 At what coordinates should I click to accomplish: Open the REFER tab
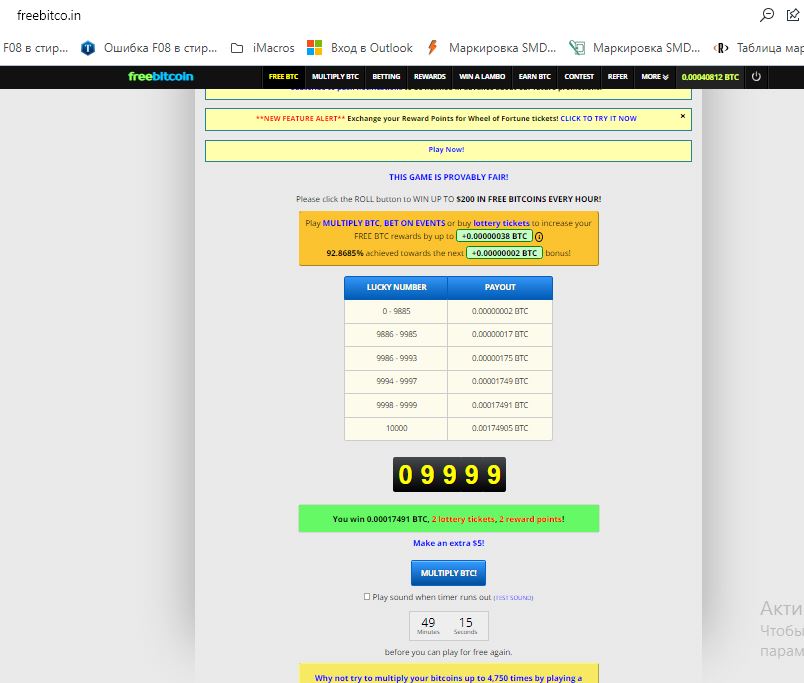pos(617,76)
